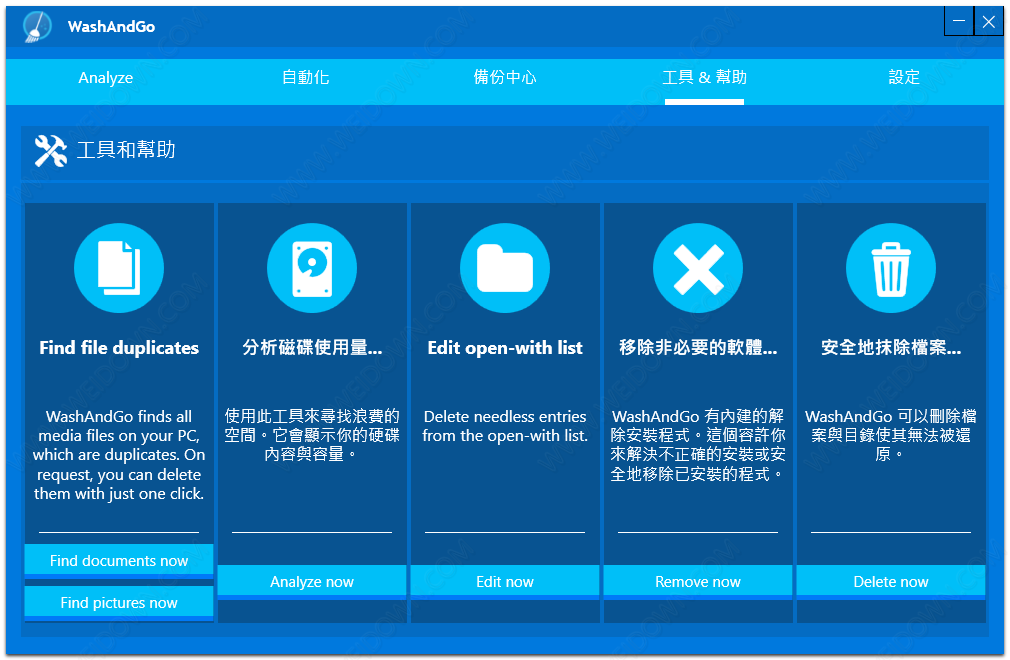Click the Find pictures now button
This screenshot has width=1010, height=660.
(x=119, y=602)
